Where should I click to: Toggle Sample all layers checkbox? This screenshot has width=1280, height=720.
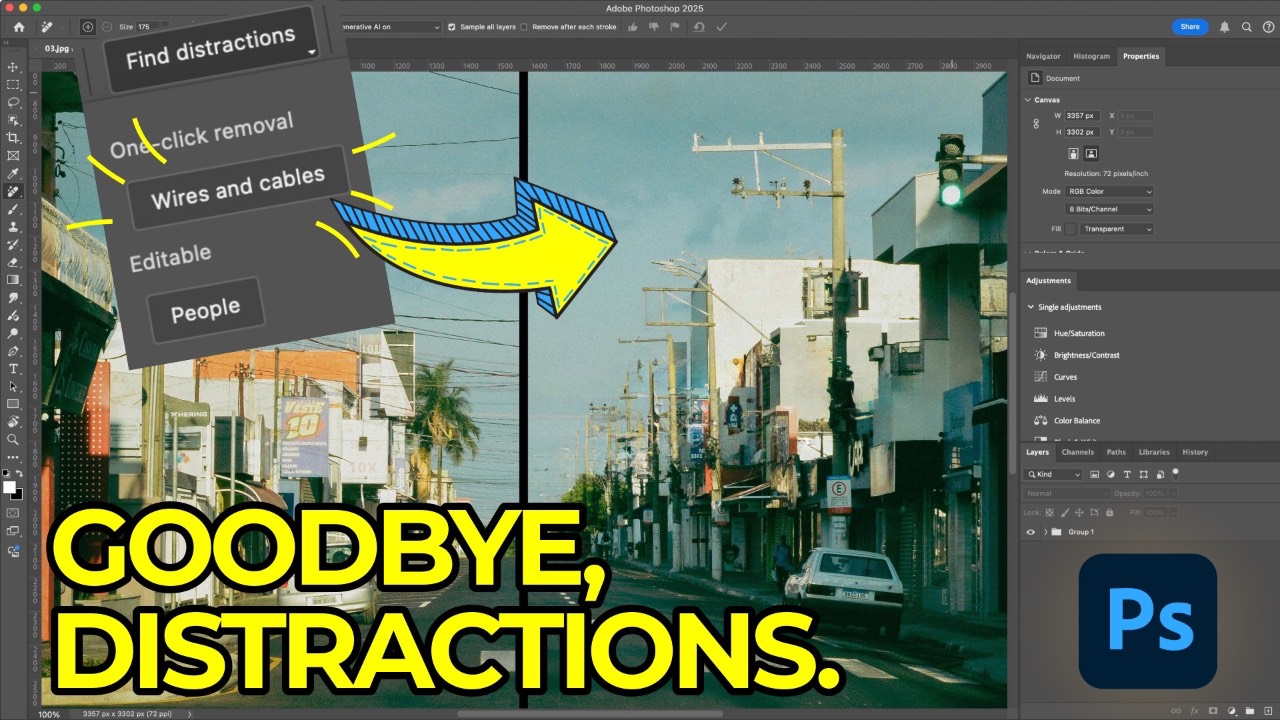(452, 27)
